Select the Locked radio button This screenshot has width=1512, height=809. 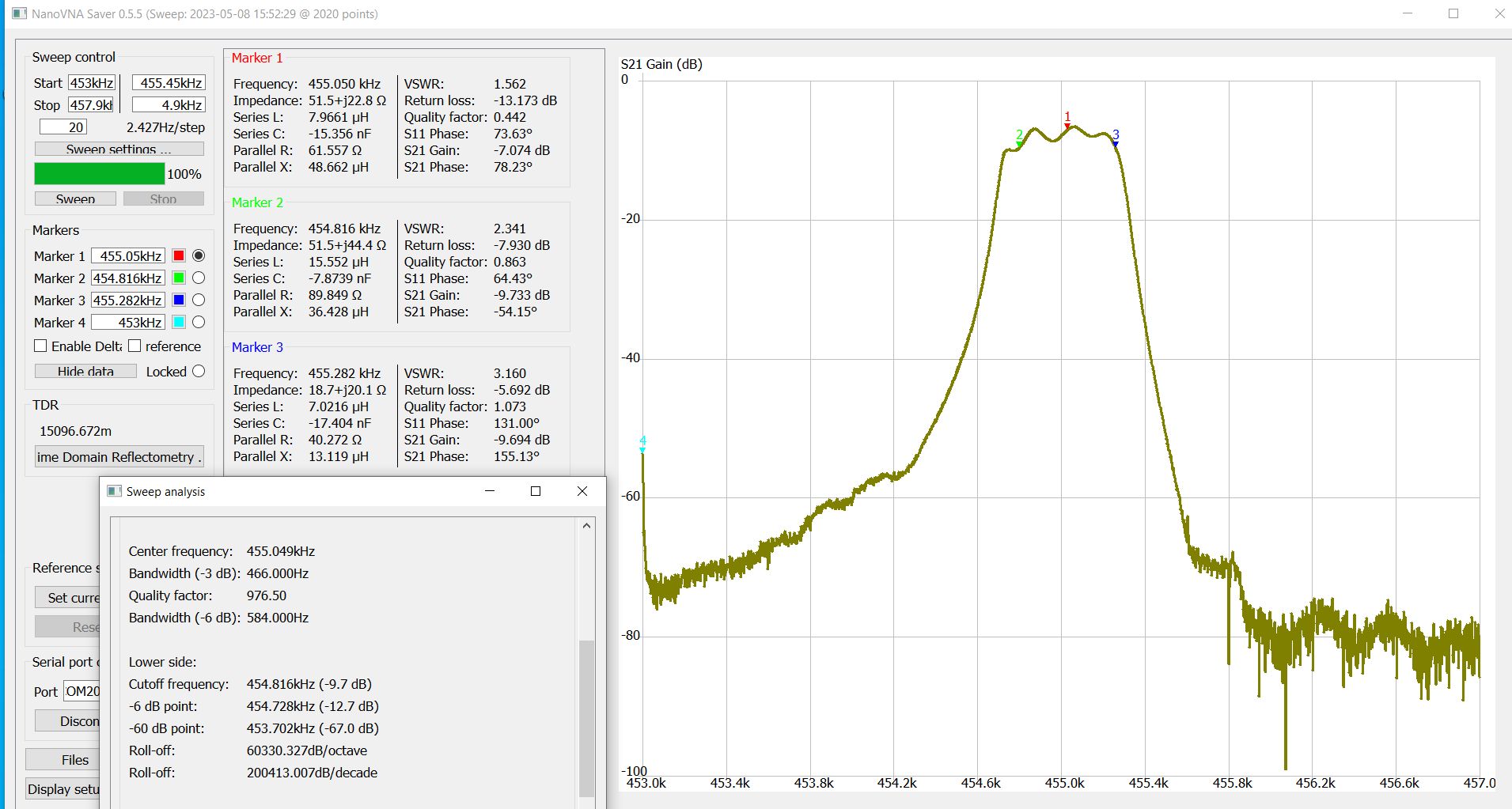[199, 371]
